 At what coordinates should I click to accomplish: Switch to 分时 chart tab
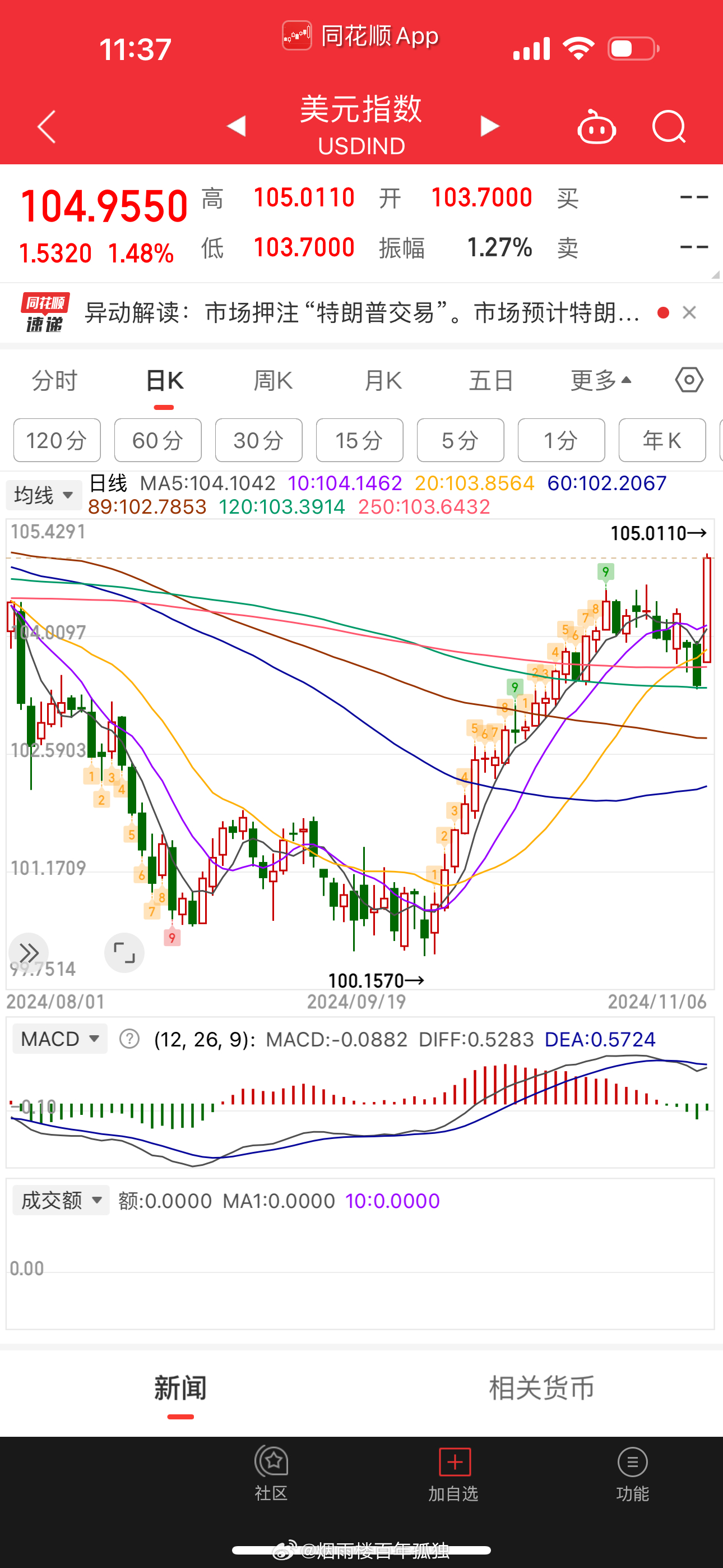tap(55, 380)
